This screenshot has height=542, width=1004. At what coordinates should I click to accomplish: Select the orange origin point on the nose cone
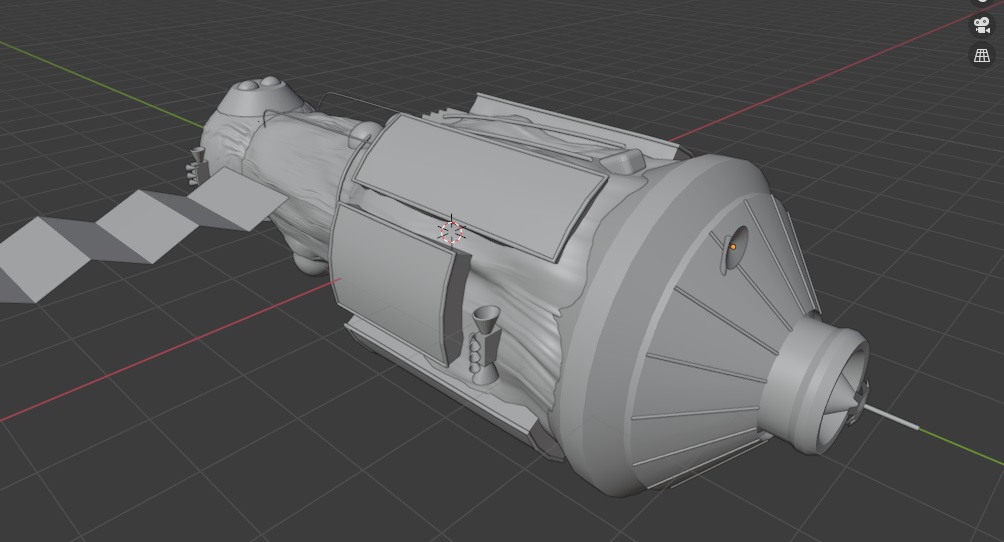[733, 247]
